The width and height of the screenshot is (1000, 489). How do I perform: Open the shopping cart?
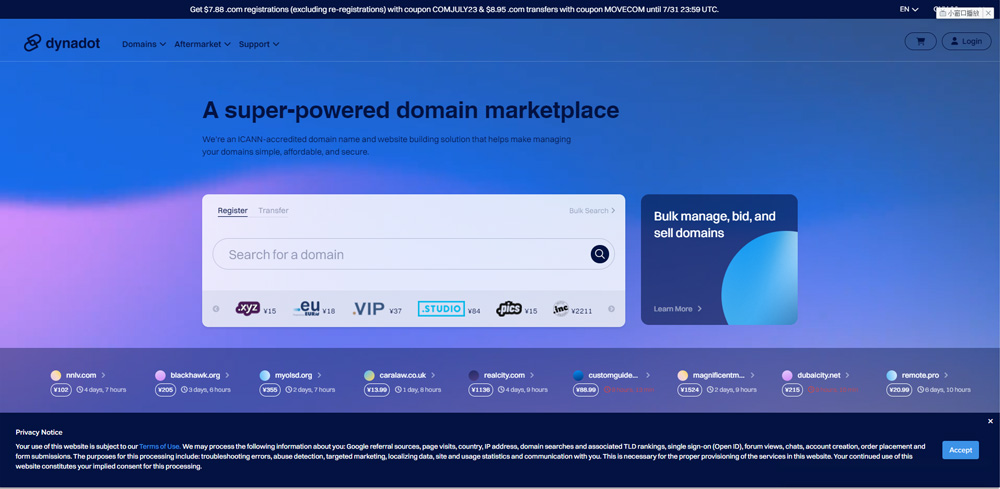click(x=920, y=41)
